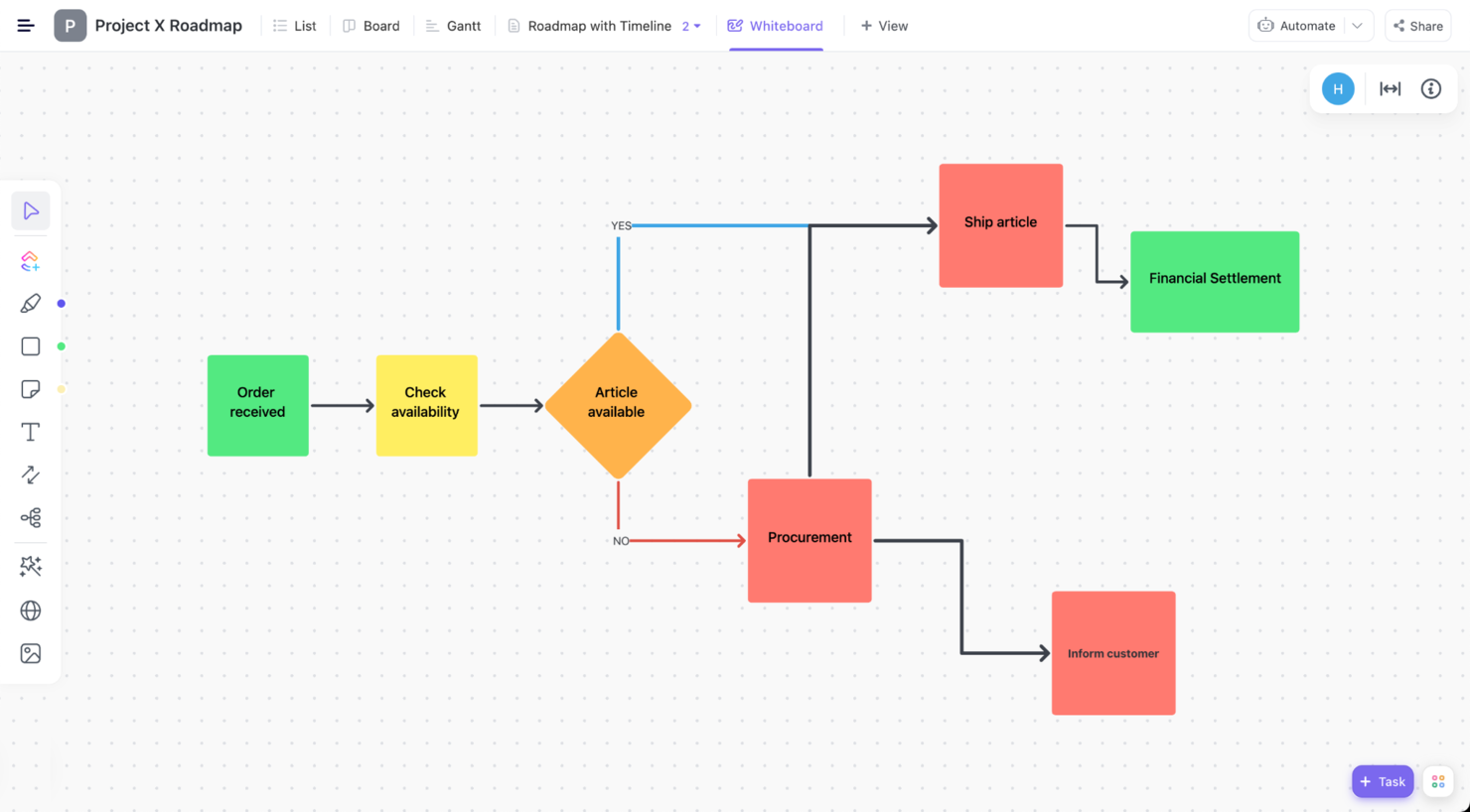
Task: Pick the shape rectangle tool
Action: pyautogui.click(x=31, y=346)
